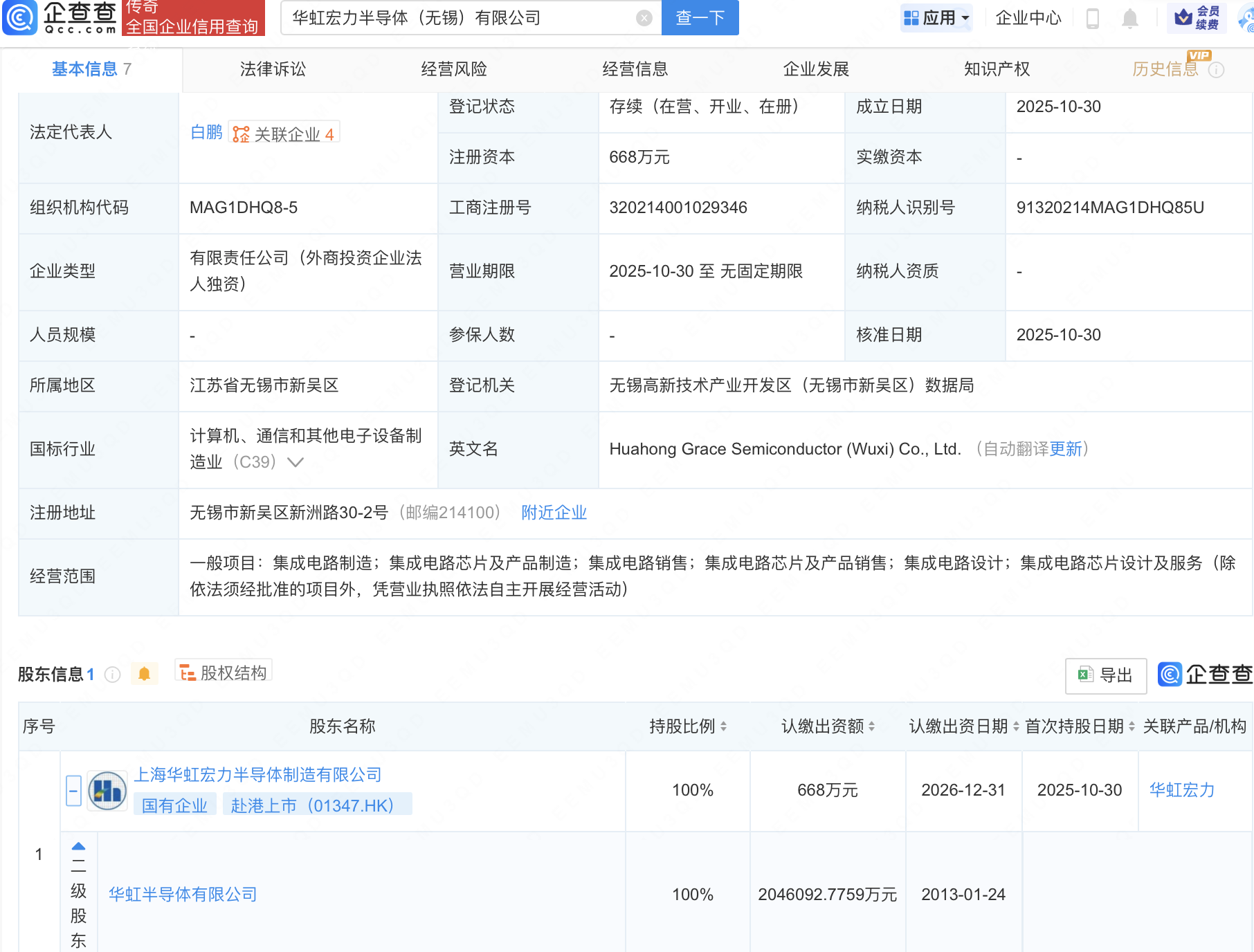Switch to the 知识产权 tab
Image resolution: width=1254 pixels, height=952 pixels.
click(997, 69)
